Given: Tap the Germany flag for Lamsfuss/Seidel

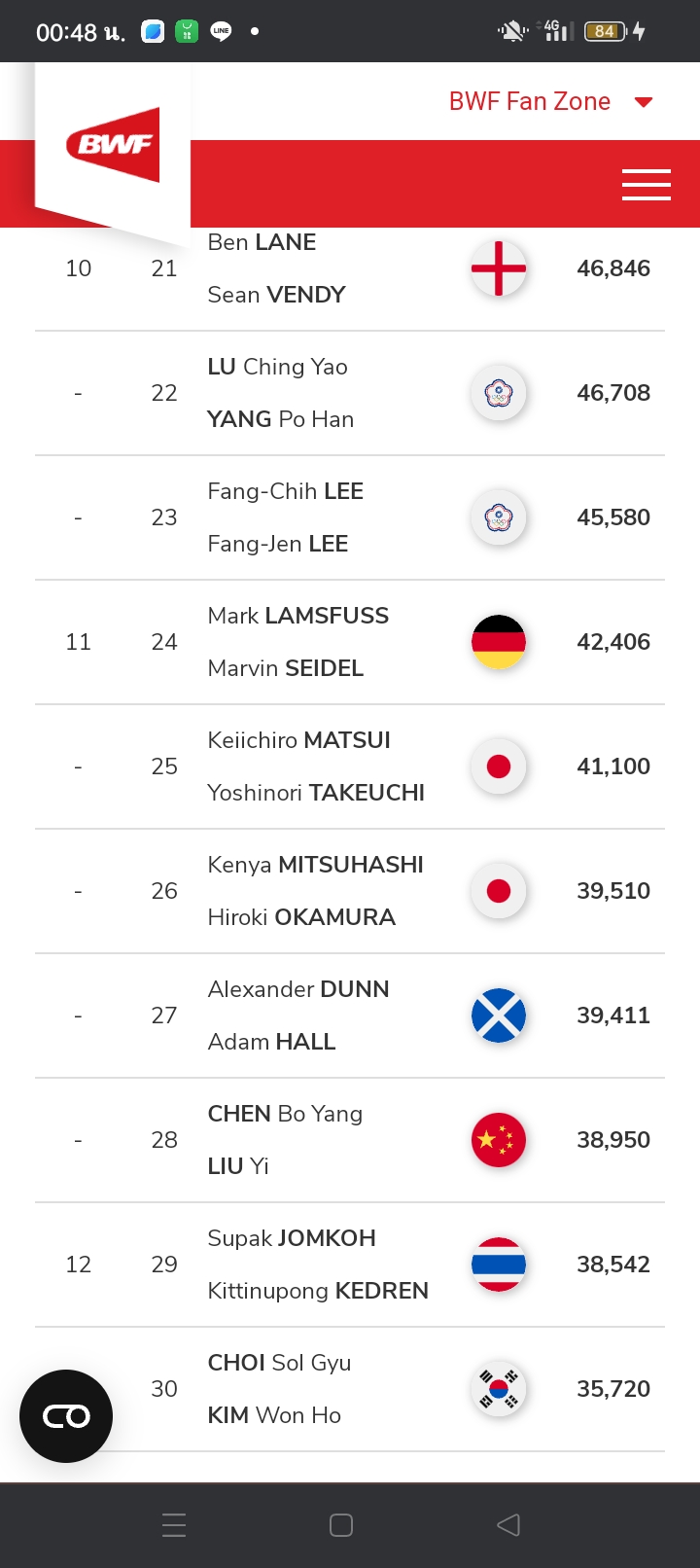Looking at the screenshot, I should click(x=499, y=642).
